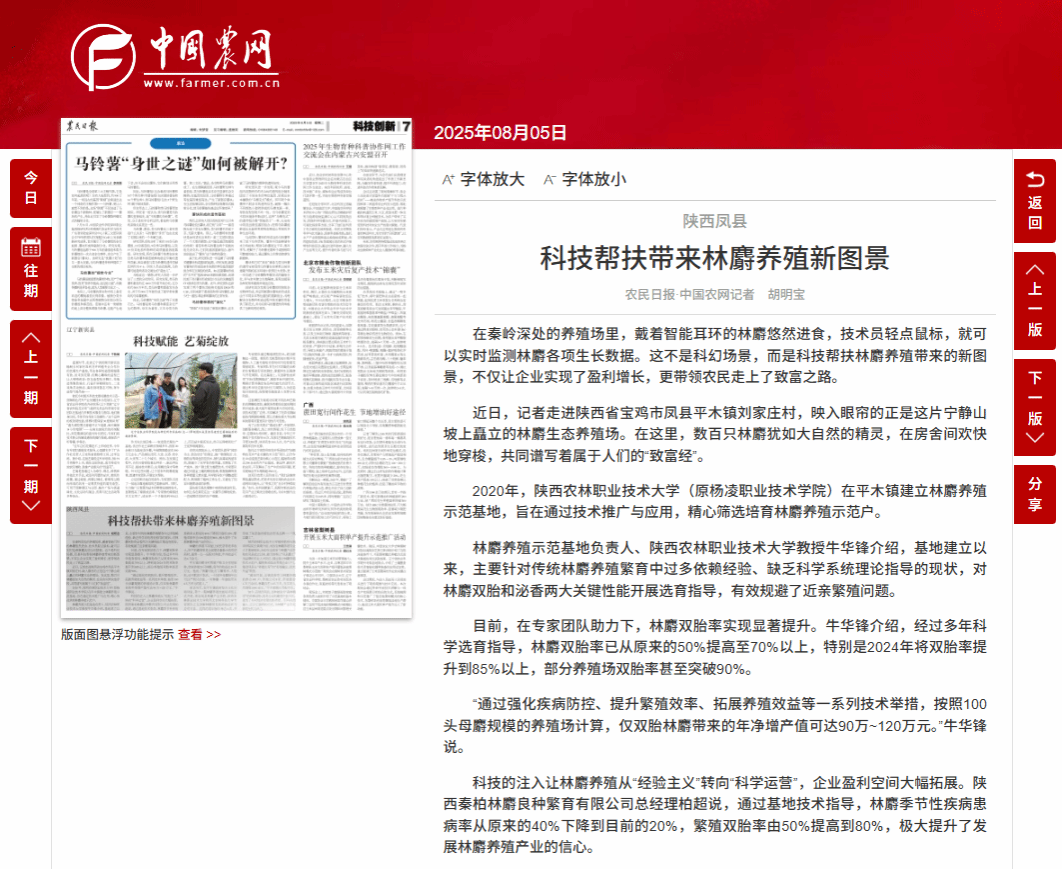Open the 分享 share button
Image resolution: width=1062 pixels, height=869 pixels.
pos(1034,494)
